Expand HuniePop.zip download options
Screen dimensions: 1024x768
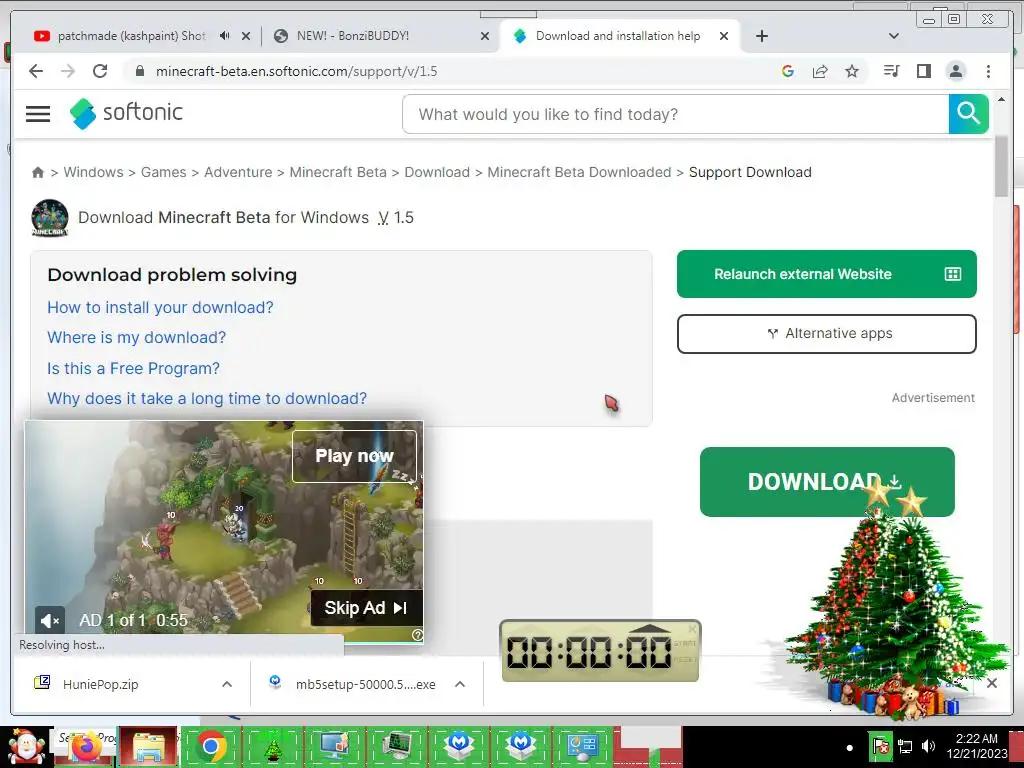coord(227,684)
